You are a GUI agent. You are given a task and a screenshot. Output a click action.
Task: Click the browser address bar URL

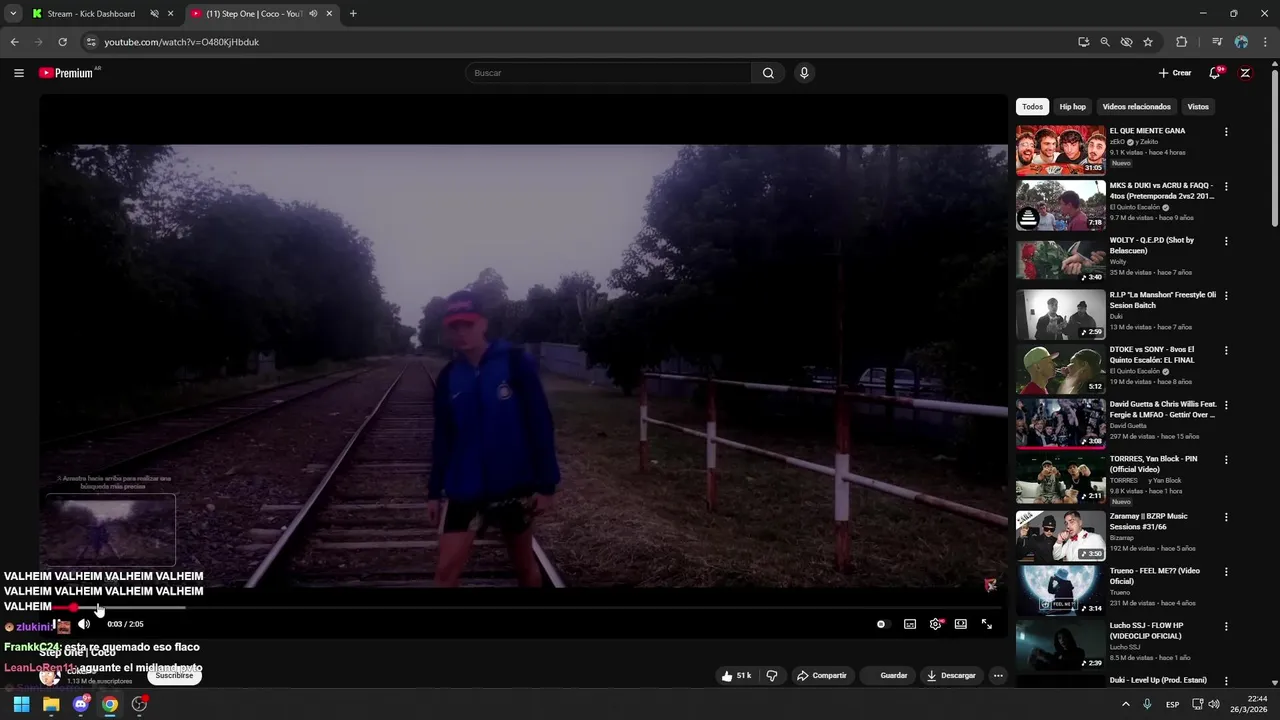[x=182, y=42]
